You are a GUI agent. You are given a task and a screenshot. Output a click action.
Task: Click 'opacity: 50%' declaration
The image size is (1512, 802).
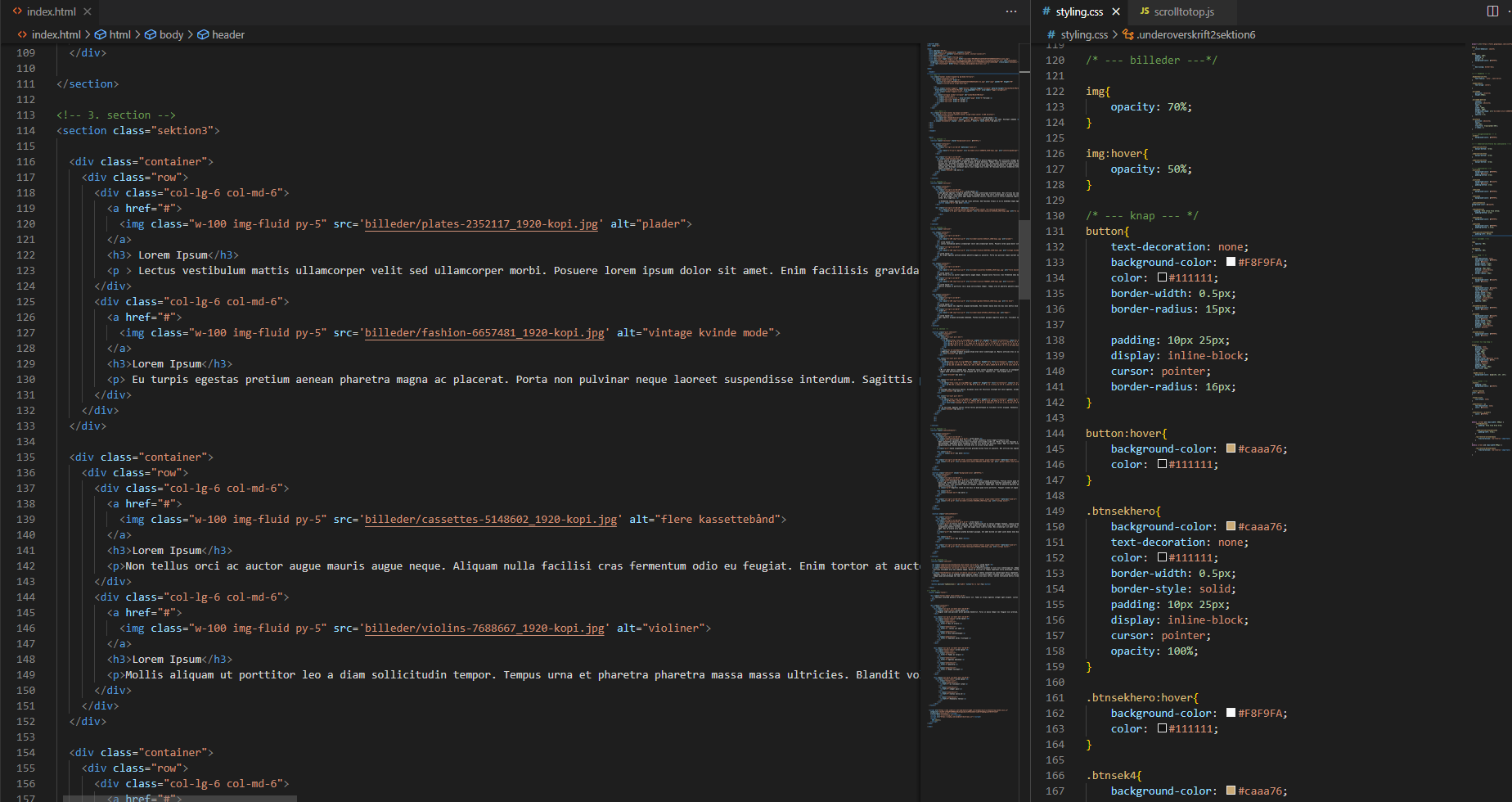[1151, 169]
